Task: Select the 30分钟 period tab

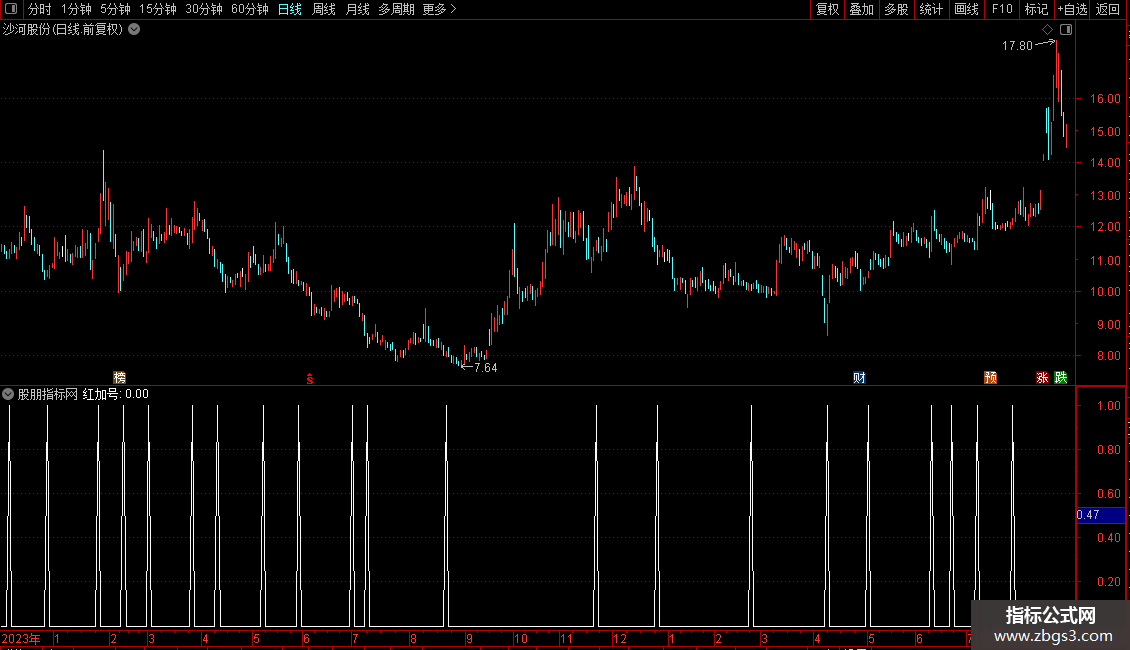Action: (203, 9)
